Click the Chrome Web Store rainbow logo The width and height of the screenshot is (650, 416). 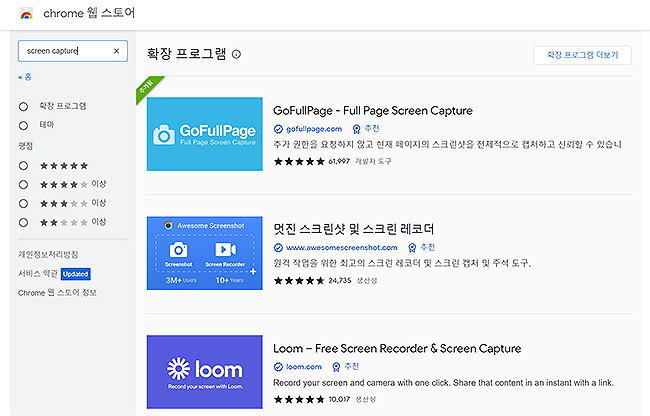click(27, 14)
